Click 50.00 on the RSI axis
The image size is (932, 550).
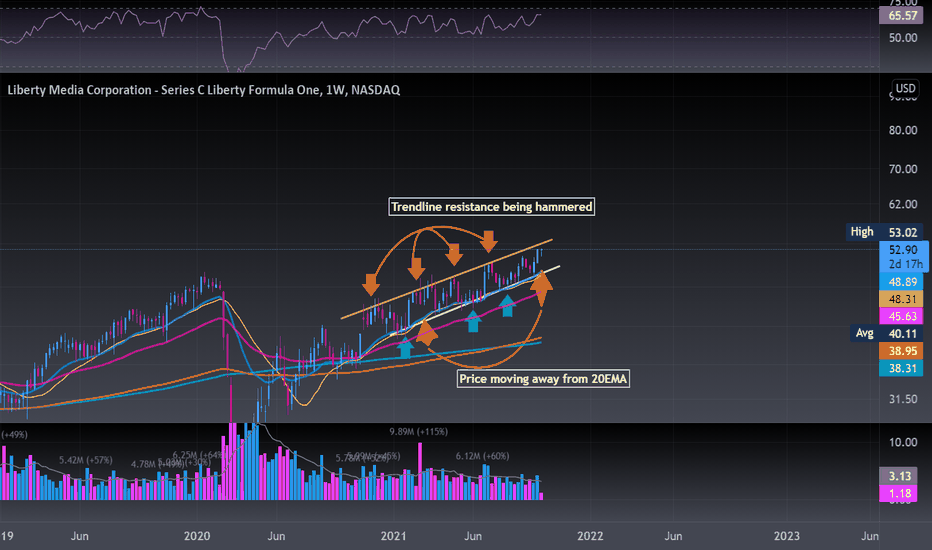(x=903, y=37)
